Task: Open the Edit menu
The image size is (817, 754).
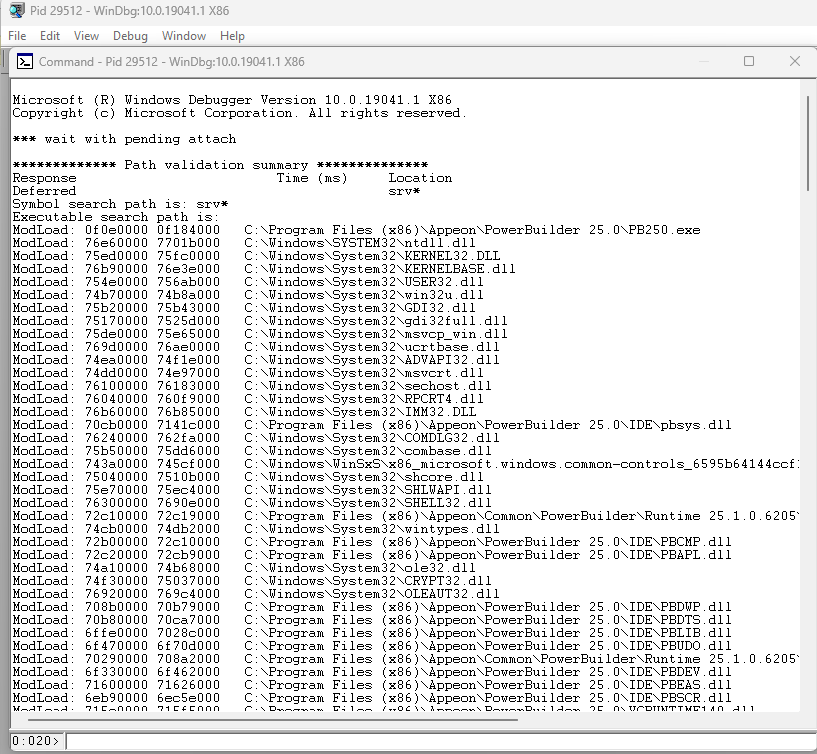Action: click(x=50, y=36)
